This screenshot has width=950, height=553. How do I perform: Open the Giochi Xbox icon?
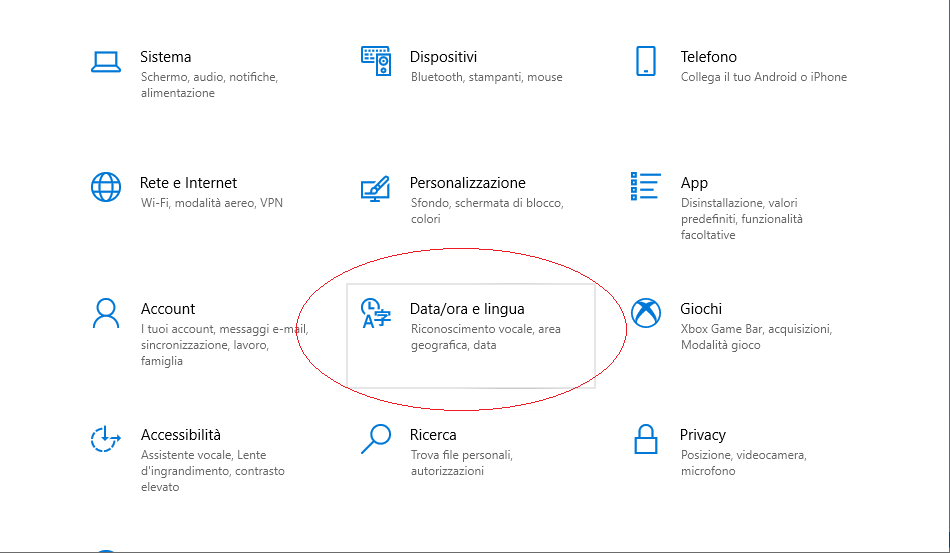tap(646, 313)
